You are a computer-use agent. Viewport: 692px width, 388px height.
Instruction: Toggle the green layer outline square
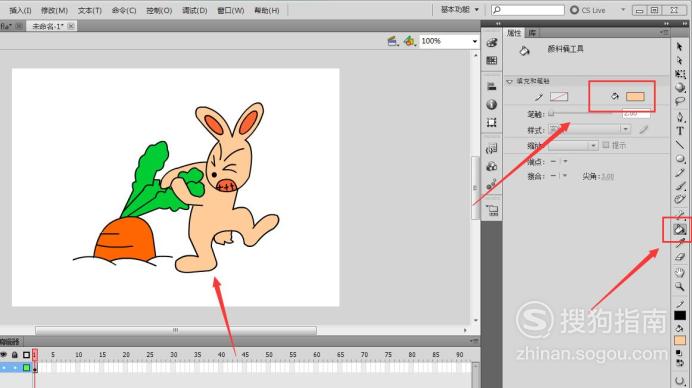(26, 367)
